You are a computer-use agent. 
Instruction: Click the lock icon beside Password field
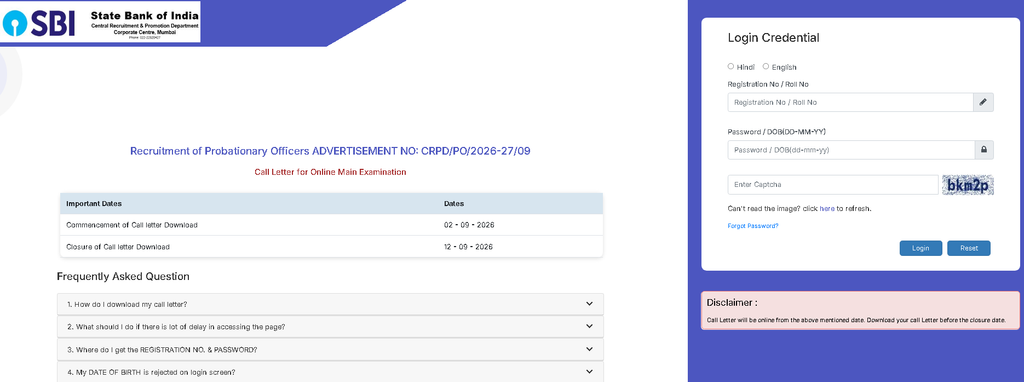[x=983, y=150]
